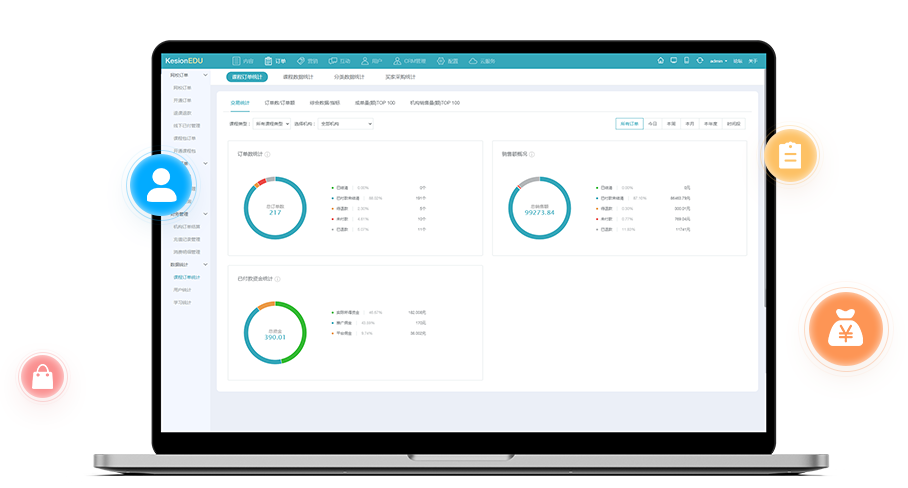The width and height of the screenshot is (908, 488).
Task: Open the 互动 chat icon in top navigation
Action: [333, 61]
